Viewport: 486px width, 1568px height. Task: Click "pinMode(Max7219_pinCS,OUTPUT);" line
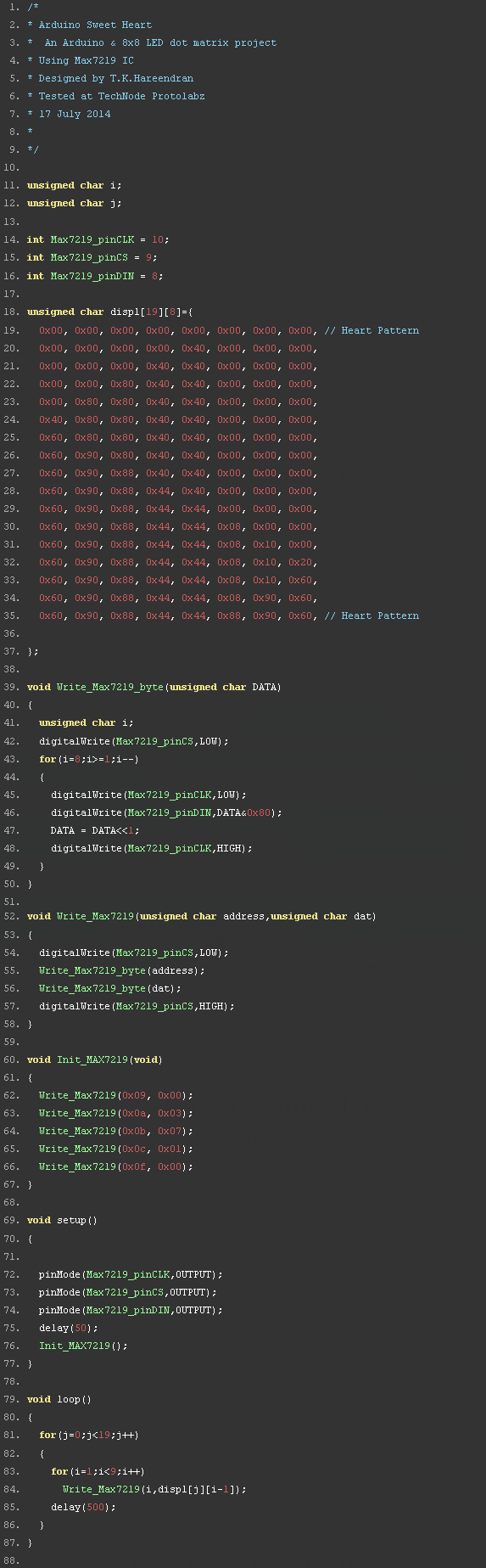tap(128, 1292)
